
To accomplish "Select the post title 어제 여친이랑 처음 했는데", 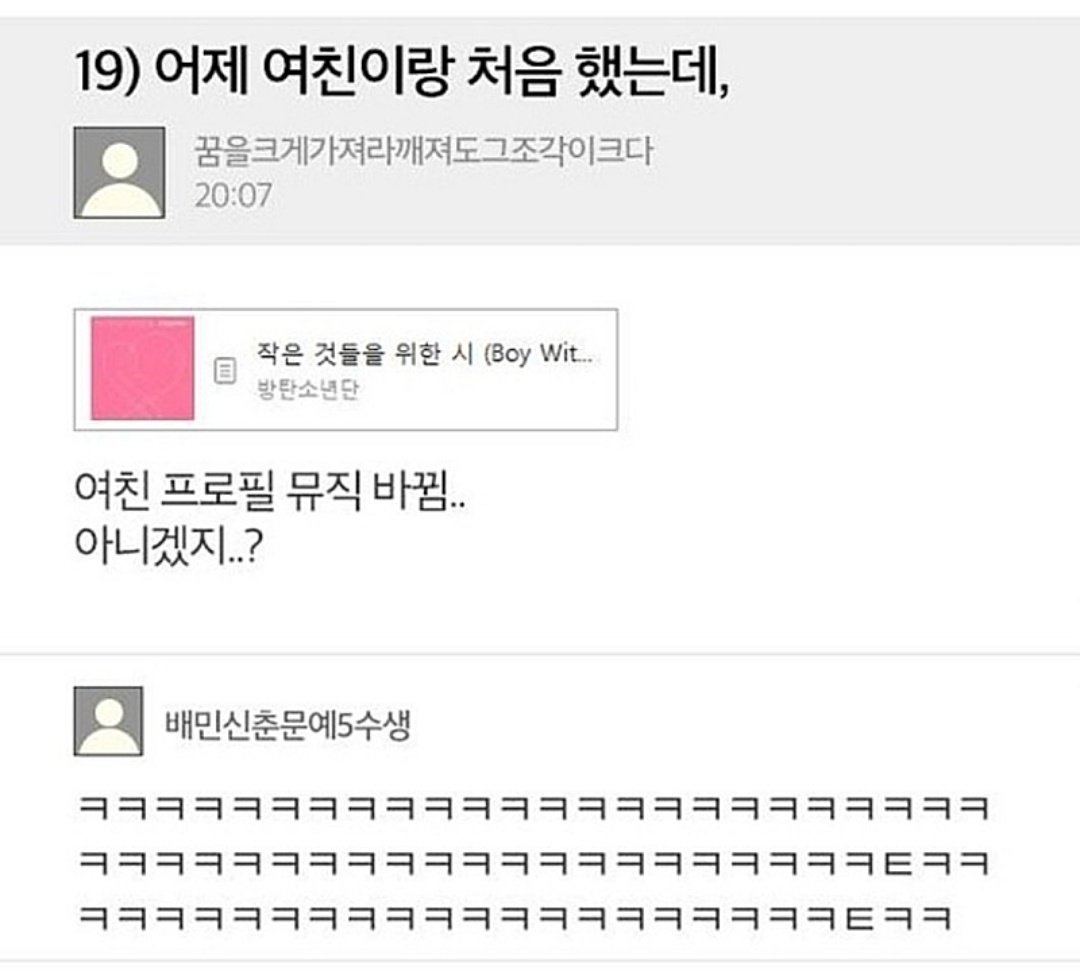I will tap(441, 71).
